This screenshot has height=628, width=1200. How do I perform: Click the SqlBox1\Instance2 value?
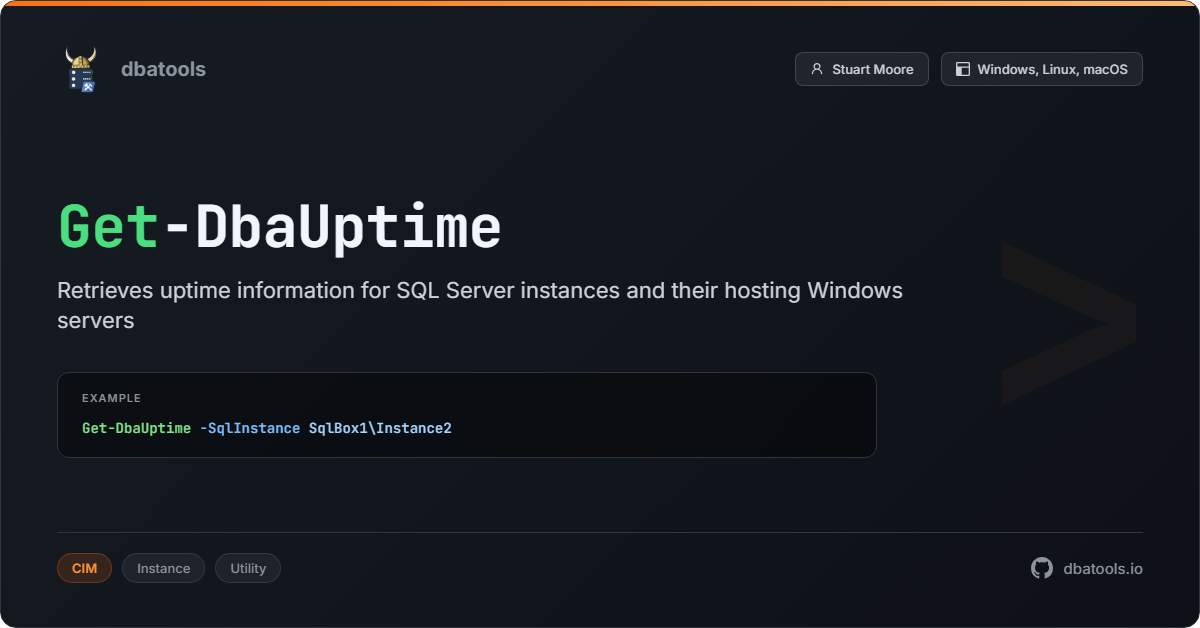[x=380, y=428]
